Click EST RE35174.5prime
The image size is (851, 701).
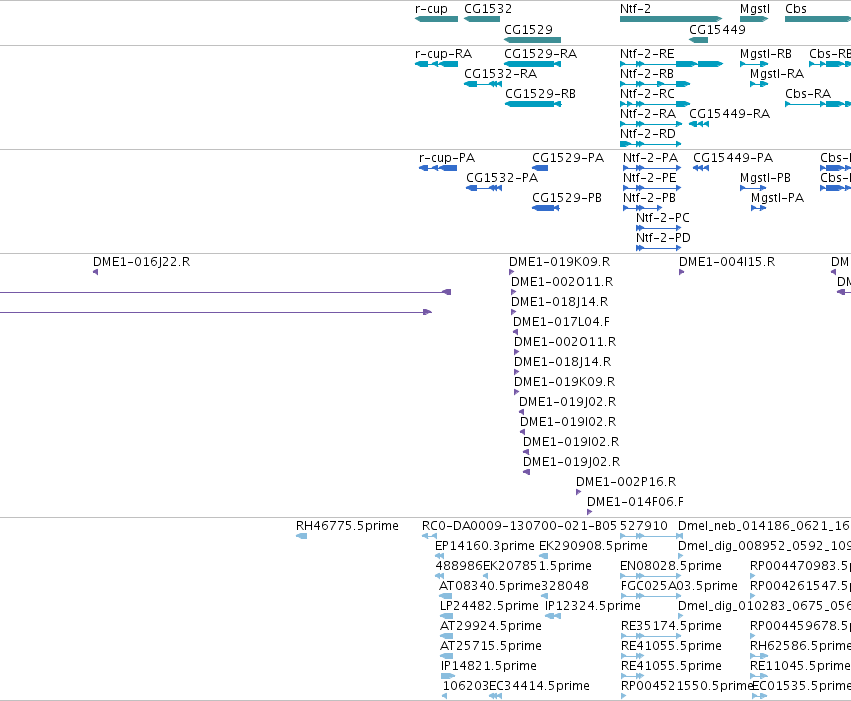point(671,626)
